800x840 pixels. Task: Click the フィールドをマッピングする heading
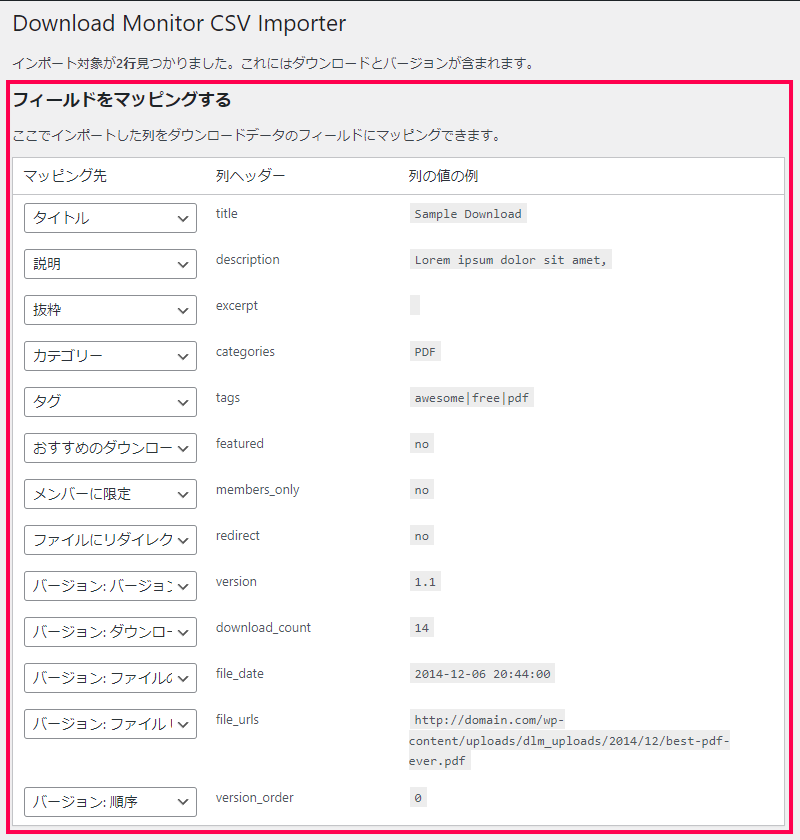122,100
